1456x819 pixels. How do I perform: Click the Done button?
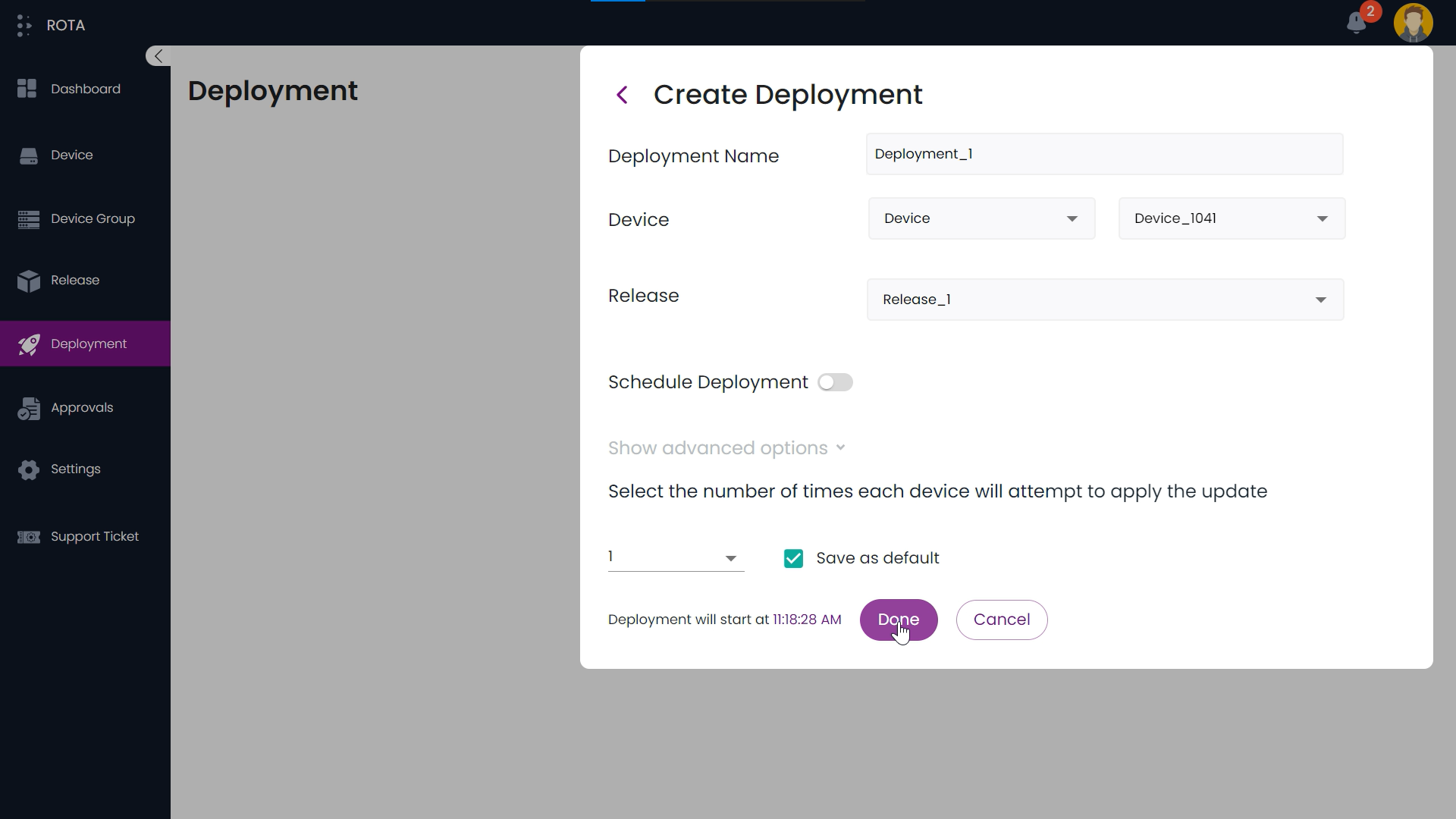[899, 620]
